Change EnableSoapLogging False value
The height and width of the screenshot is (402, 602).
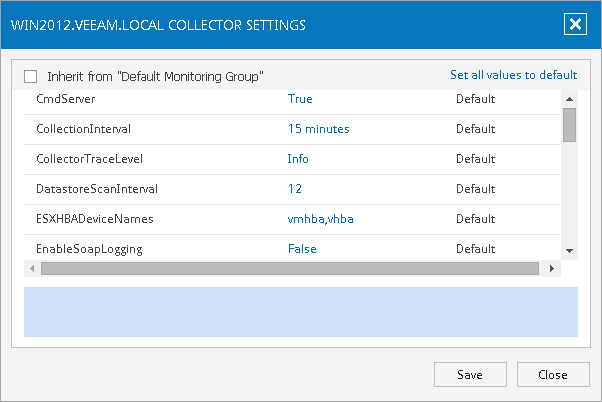tap(302, 249)
